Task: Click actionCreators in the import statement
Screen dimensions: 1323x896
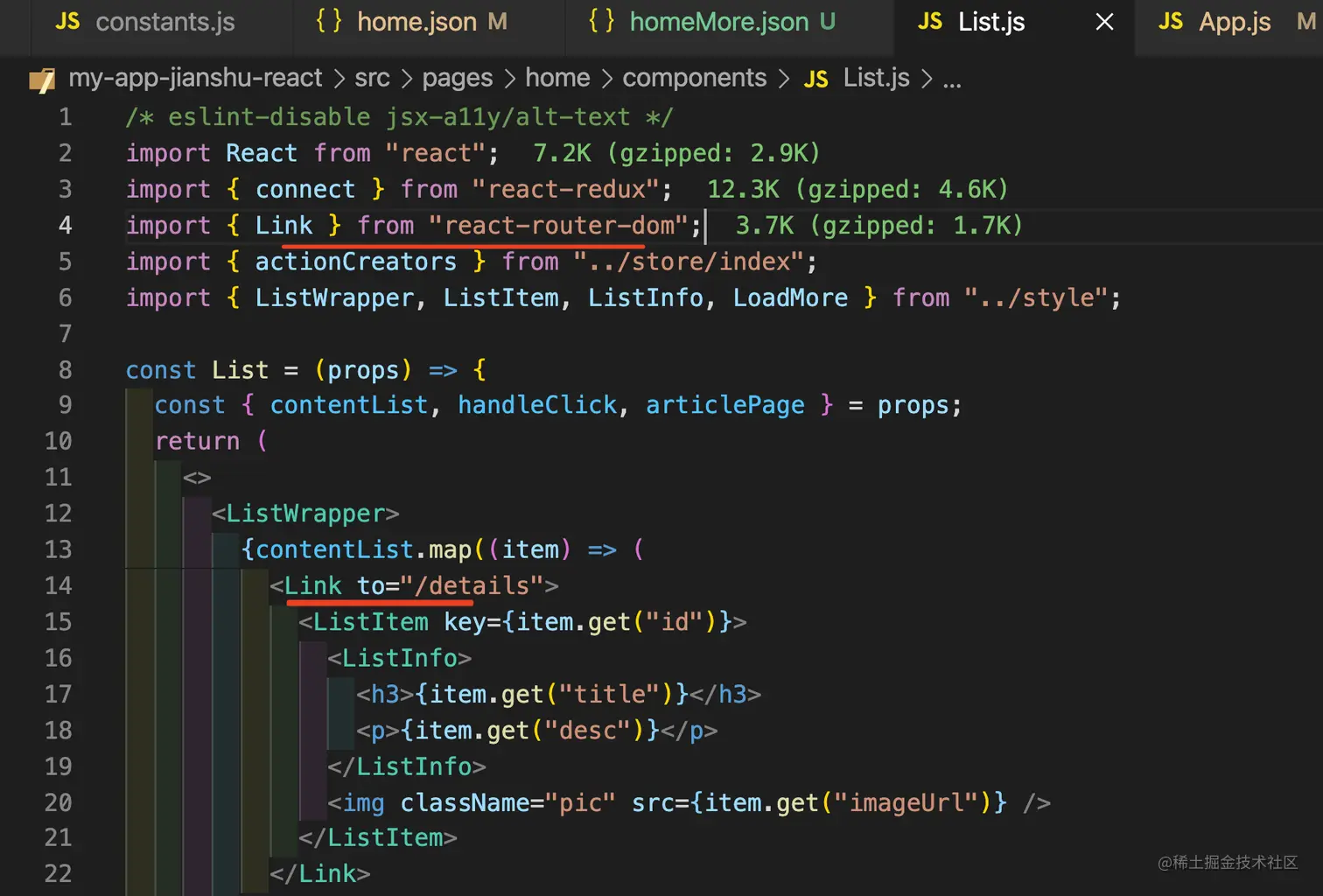Action: (x=356, y=262)
